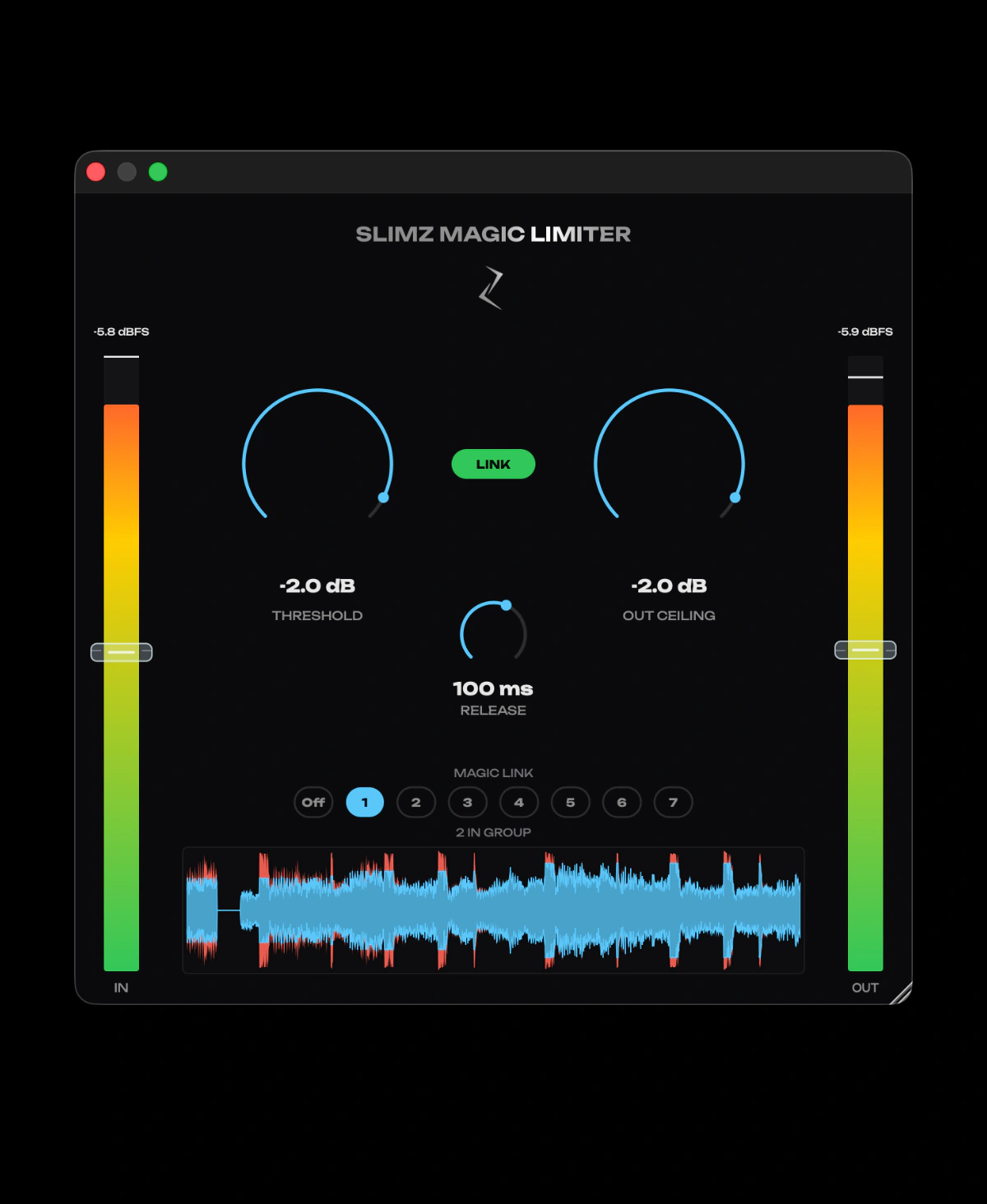Viewport: 987px width, 1204px height.
Task: Select Magic Link group 1
Action: point(365,802)
